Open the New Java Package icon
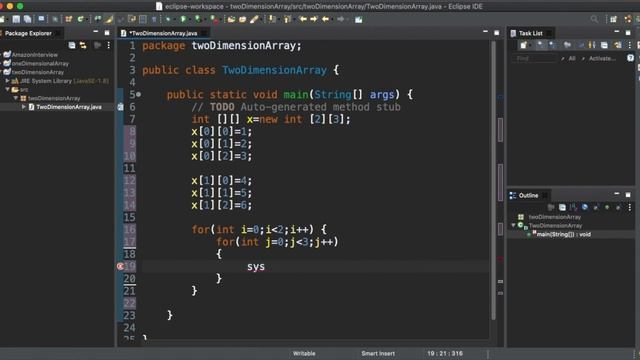This screenshot has width=640, height=360. (69, 19)
